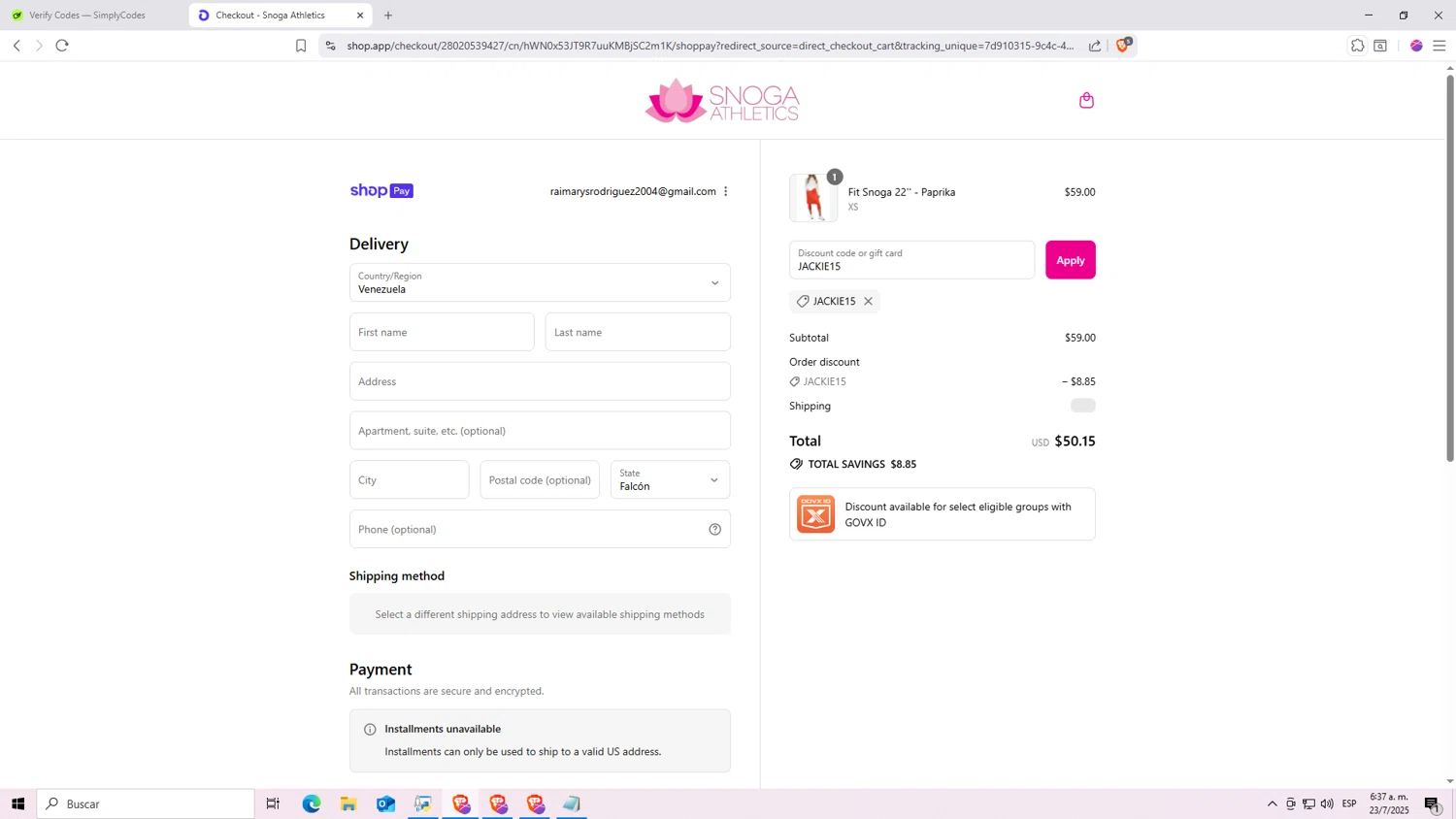Click the total amount $50.15
The image size is (1456, 819).
point(1075,442)
